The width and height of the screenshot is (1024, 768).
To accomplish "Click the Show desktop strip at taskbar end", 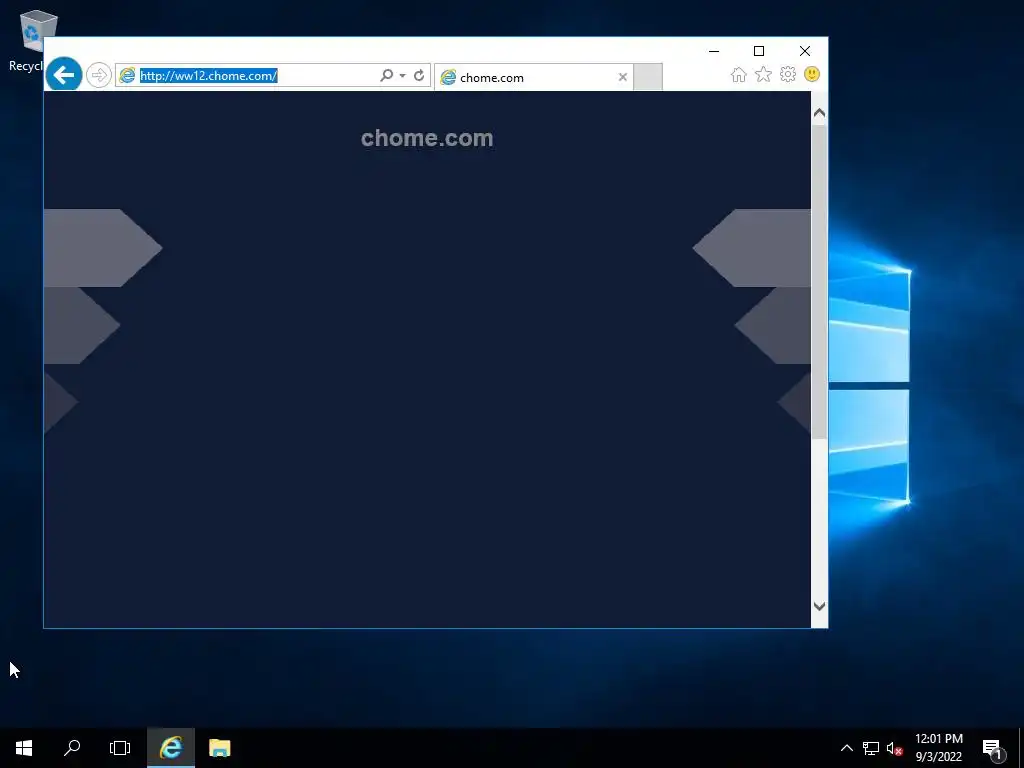I will pyautogui.click(x=1021, y=748).
